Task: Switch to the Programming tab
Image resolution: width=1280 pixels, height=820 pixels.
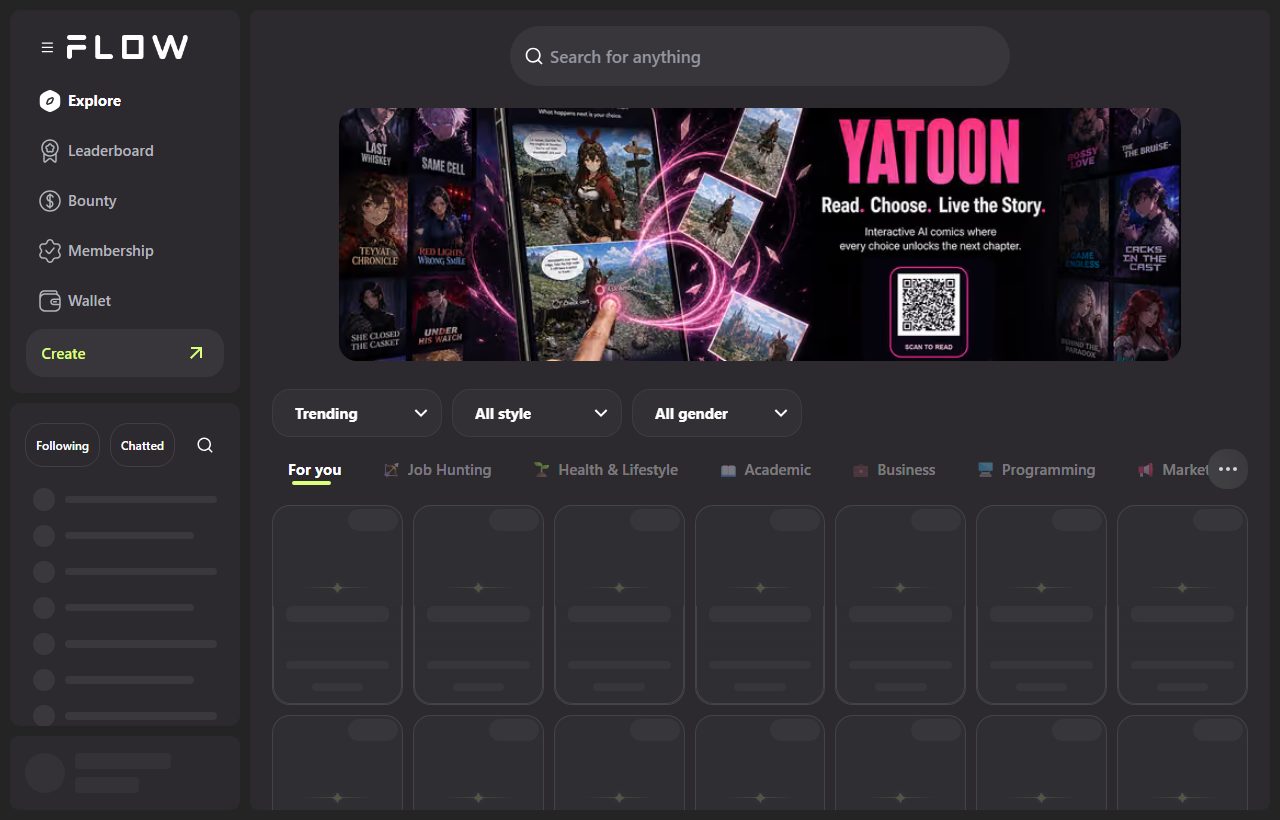Action: coord(1036,470)
